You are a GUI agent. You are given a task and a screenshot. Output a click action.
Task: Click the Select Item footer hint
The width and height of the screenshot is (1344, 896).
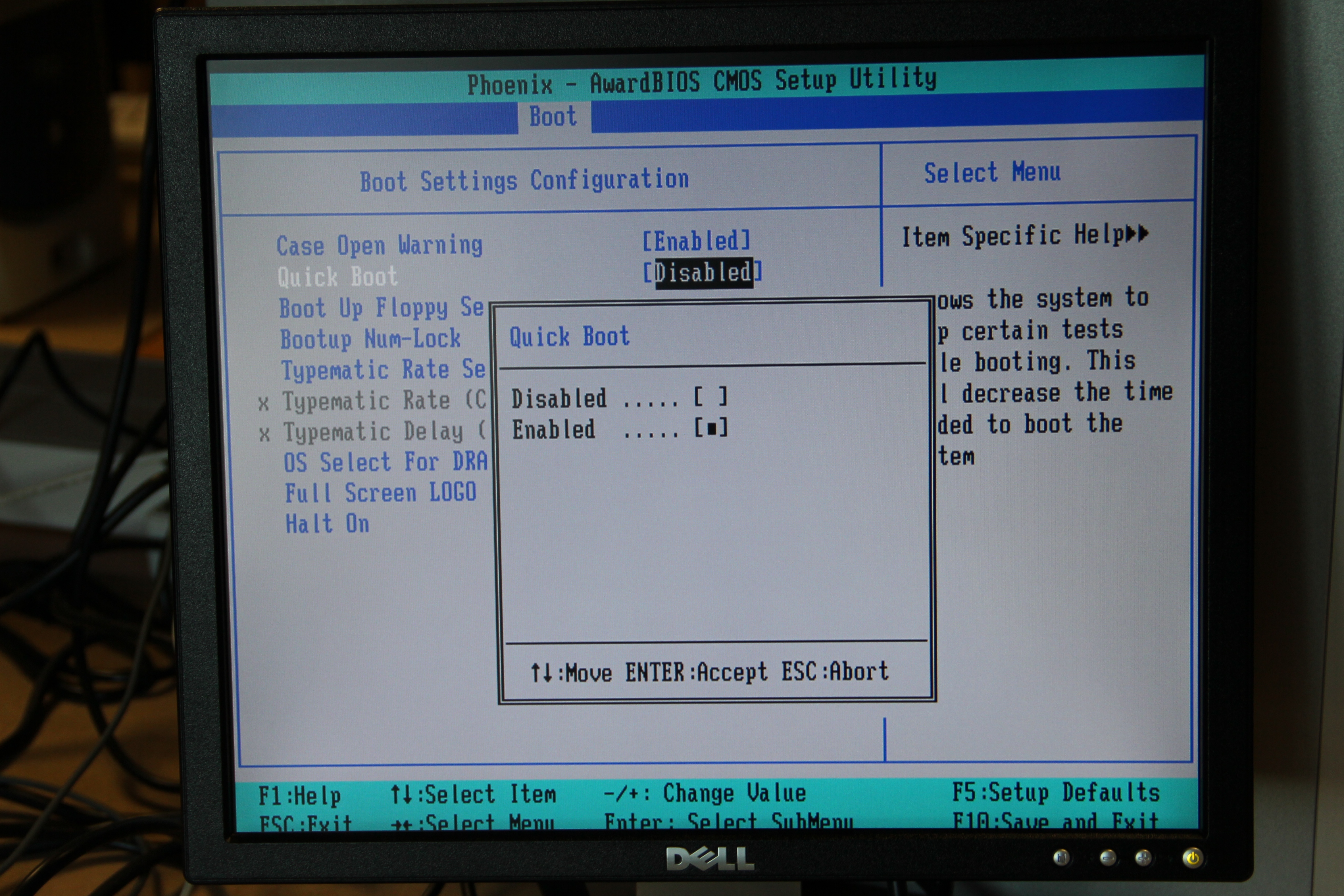pos(473,795)
